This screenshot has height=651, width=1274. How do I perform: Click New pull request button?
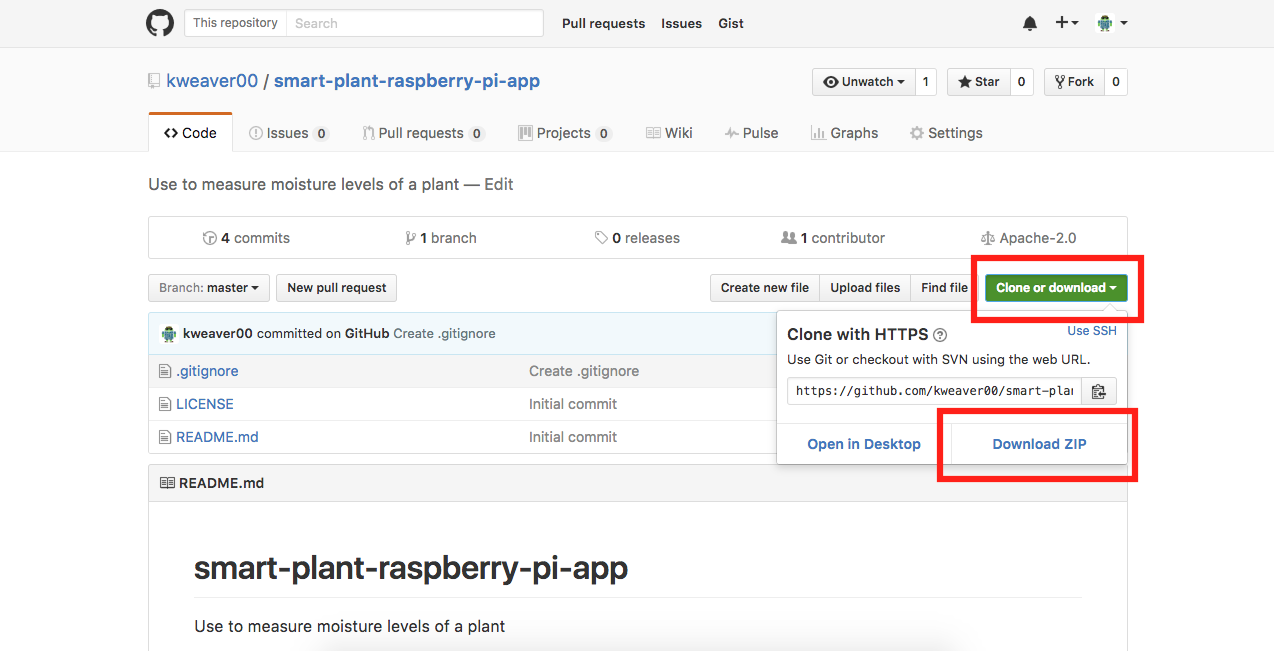coord(337,288)
